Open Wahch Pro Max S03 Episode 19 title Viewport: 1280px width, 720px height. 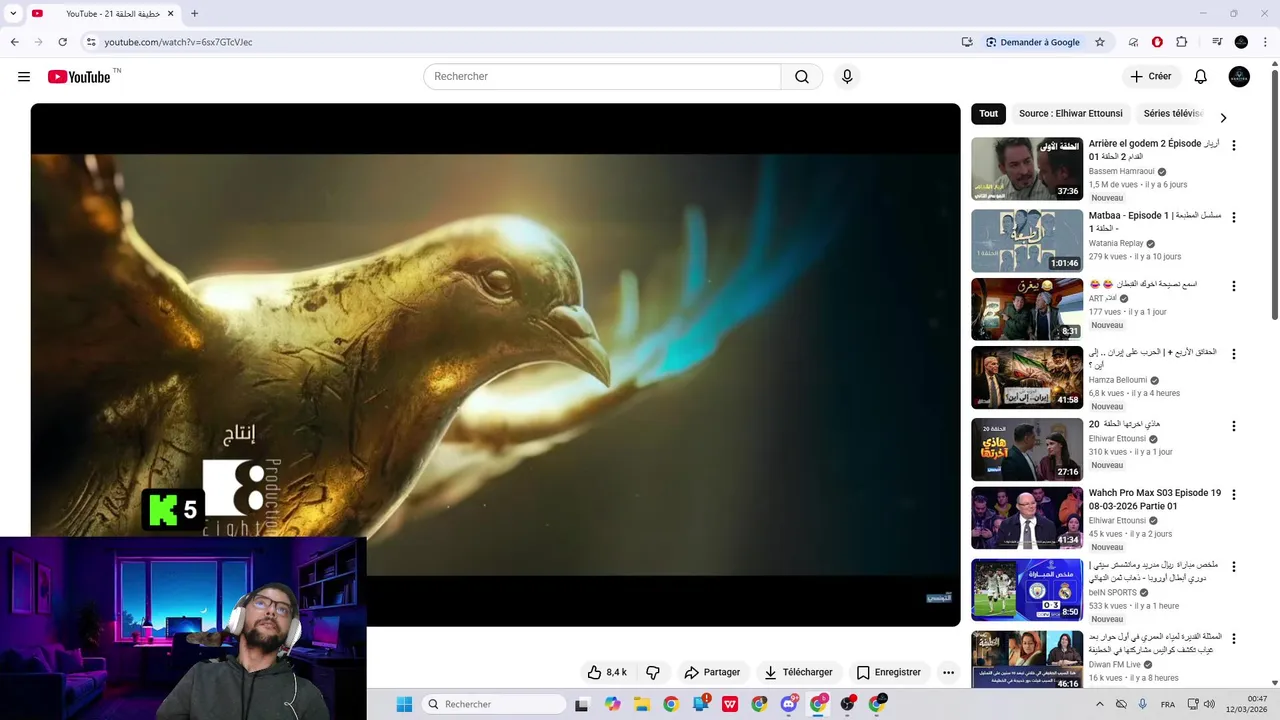click(x=1155, y=499)
